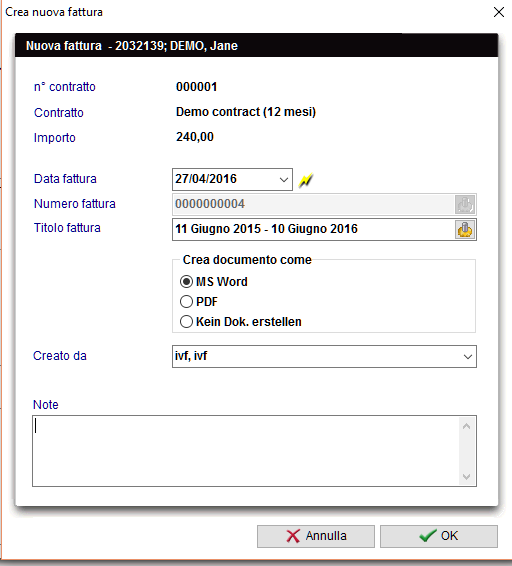Click the Note scrollbar up arrow
Screen dimensions: 512x566
click(x=467, y=426)
